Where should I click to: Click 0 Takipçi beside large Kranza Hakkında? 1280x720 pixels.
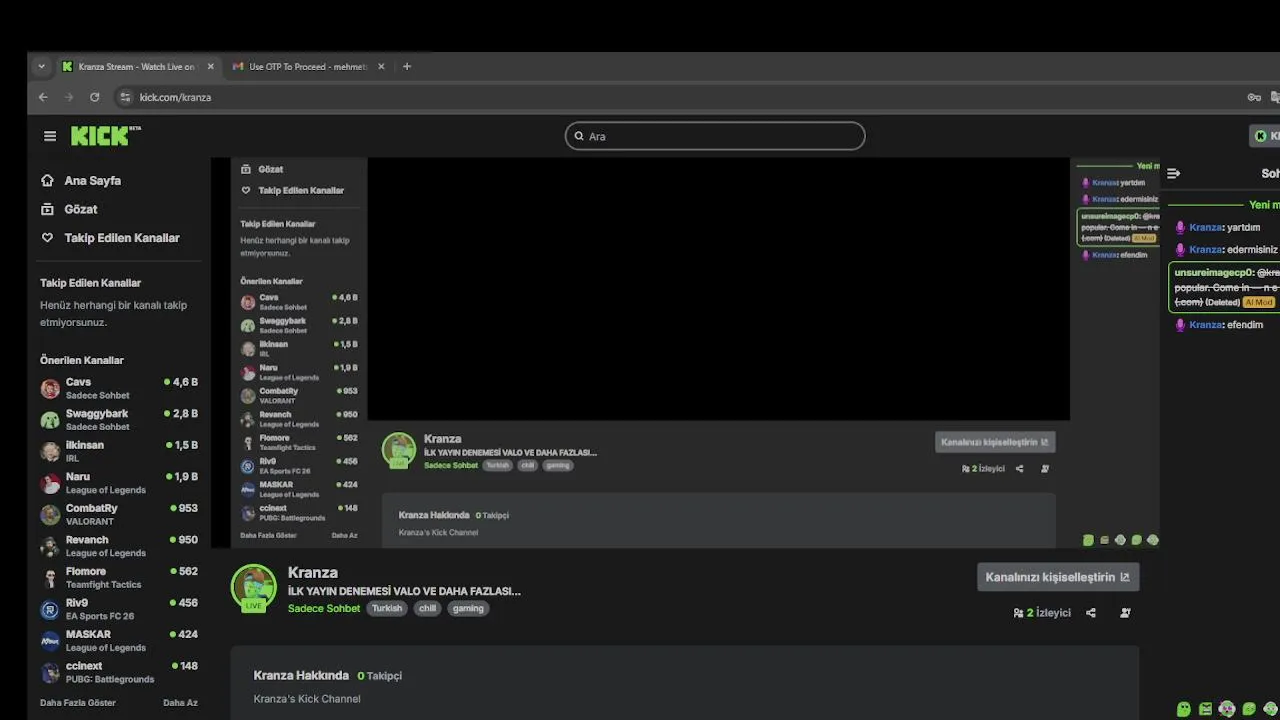click(380, 676)
